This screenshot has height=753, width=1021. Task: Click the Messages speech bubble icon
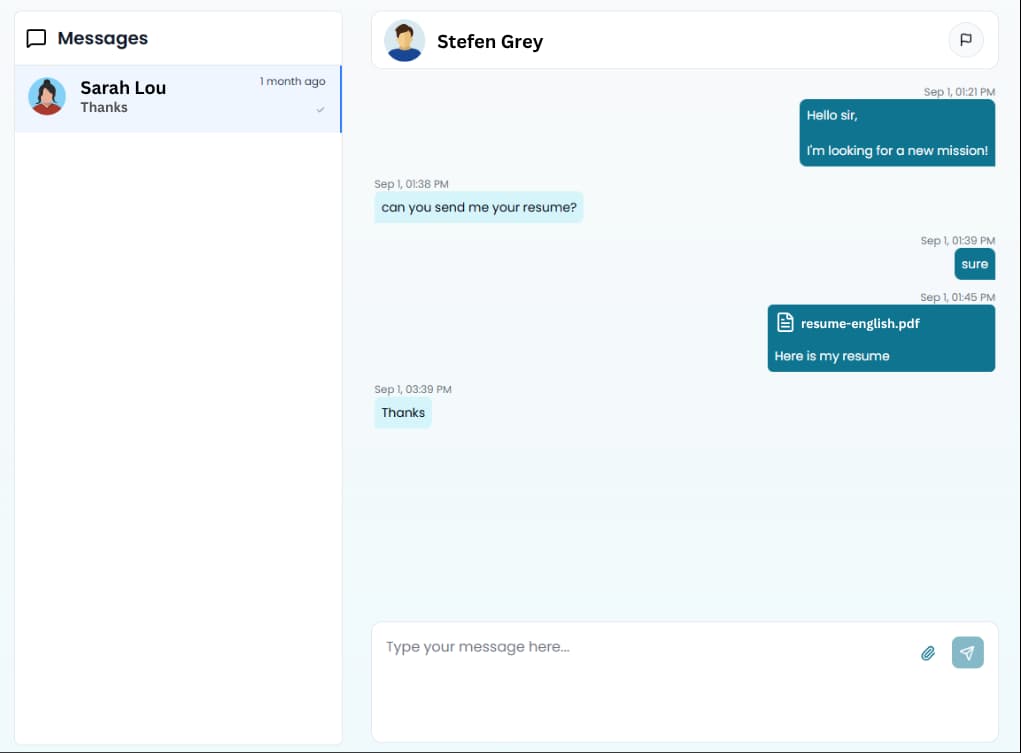(36, 38)
